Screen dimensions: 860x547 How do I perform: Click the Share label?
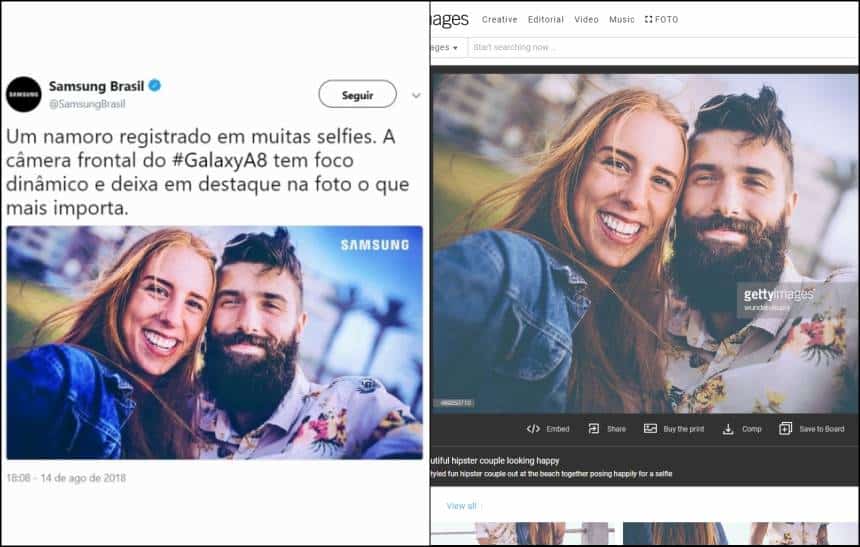click(x=616, y=429)
